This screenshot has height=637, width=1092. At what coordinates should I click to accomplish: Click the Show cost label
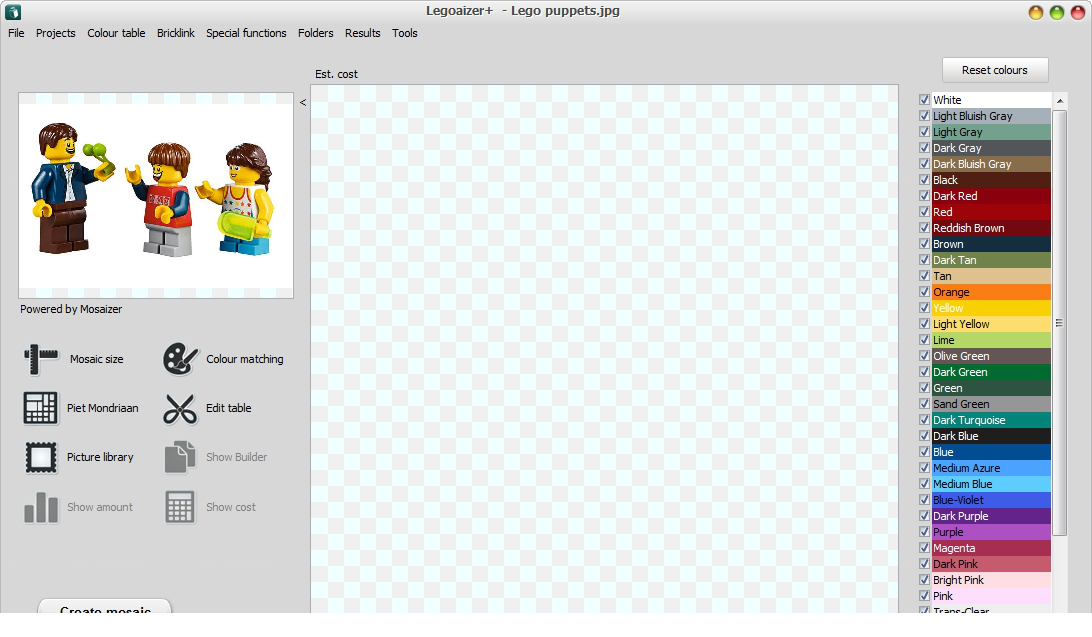click(231, 507)
